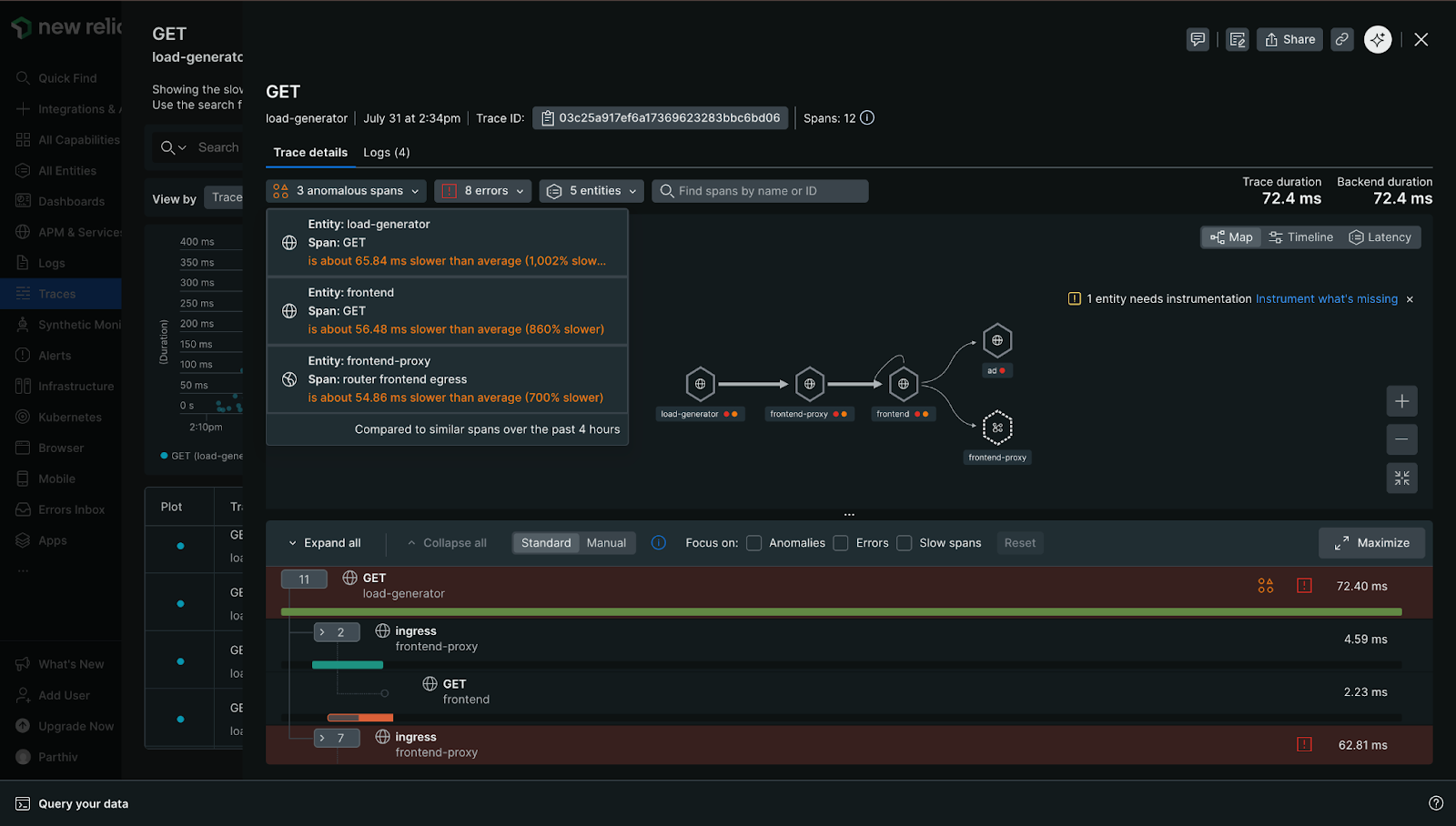Check the Errors focus checkbox

[x=841, y=543]
